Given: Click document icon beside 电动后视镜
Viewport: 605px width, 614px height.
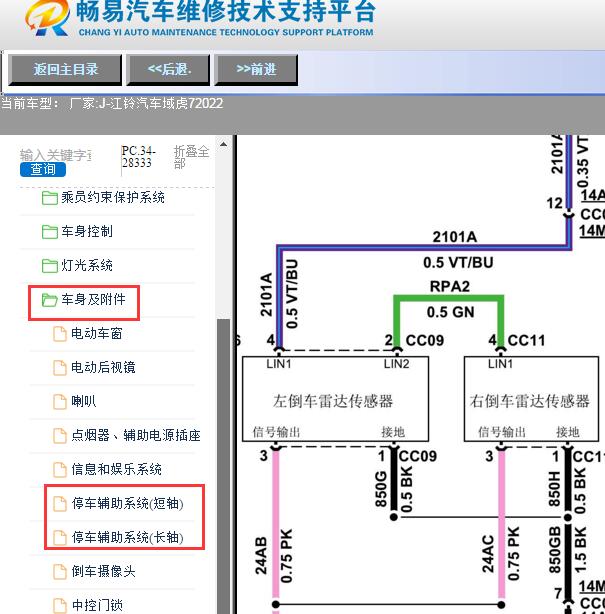Looking at the screenshot, I should pyautogui.click(x=60, y=368).
